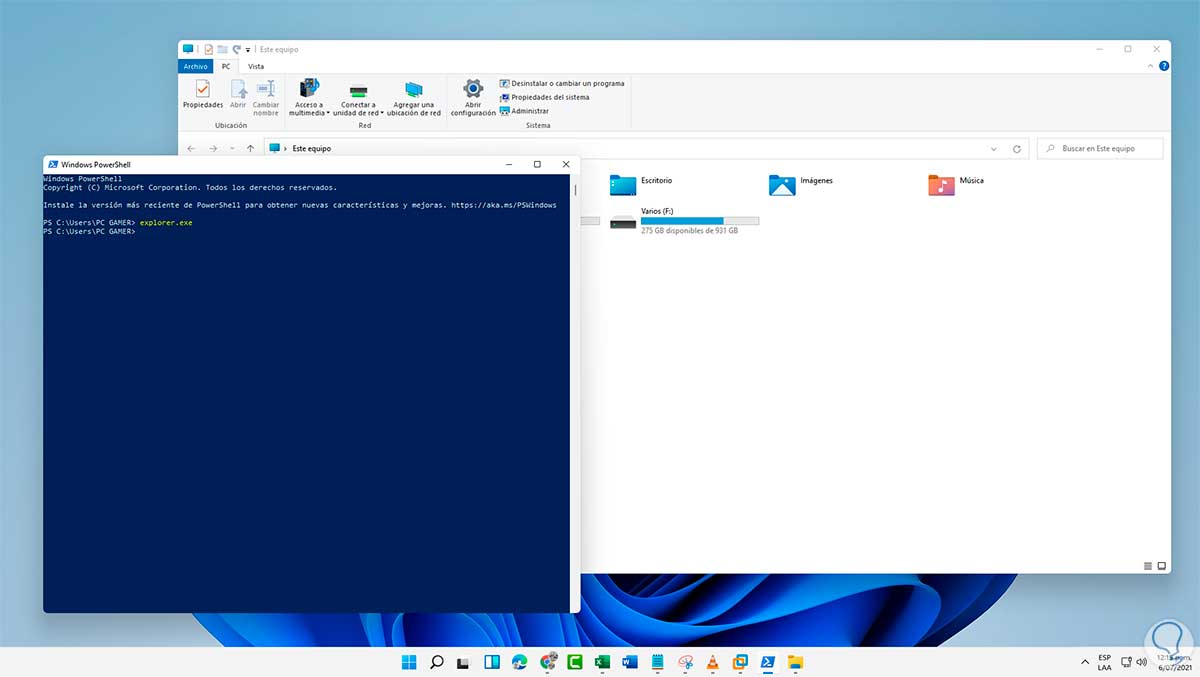Switch Explorer to large icons view
The height and width of the screenshot is (677, 1200).
1162,566
